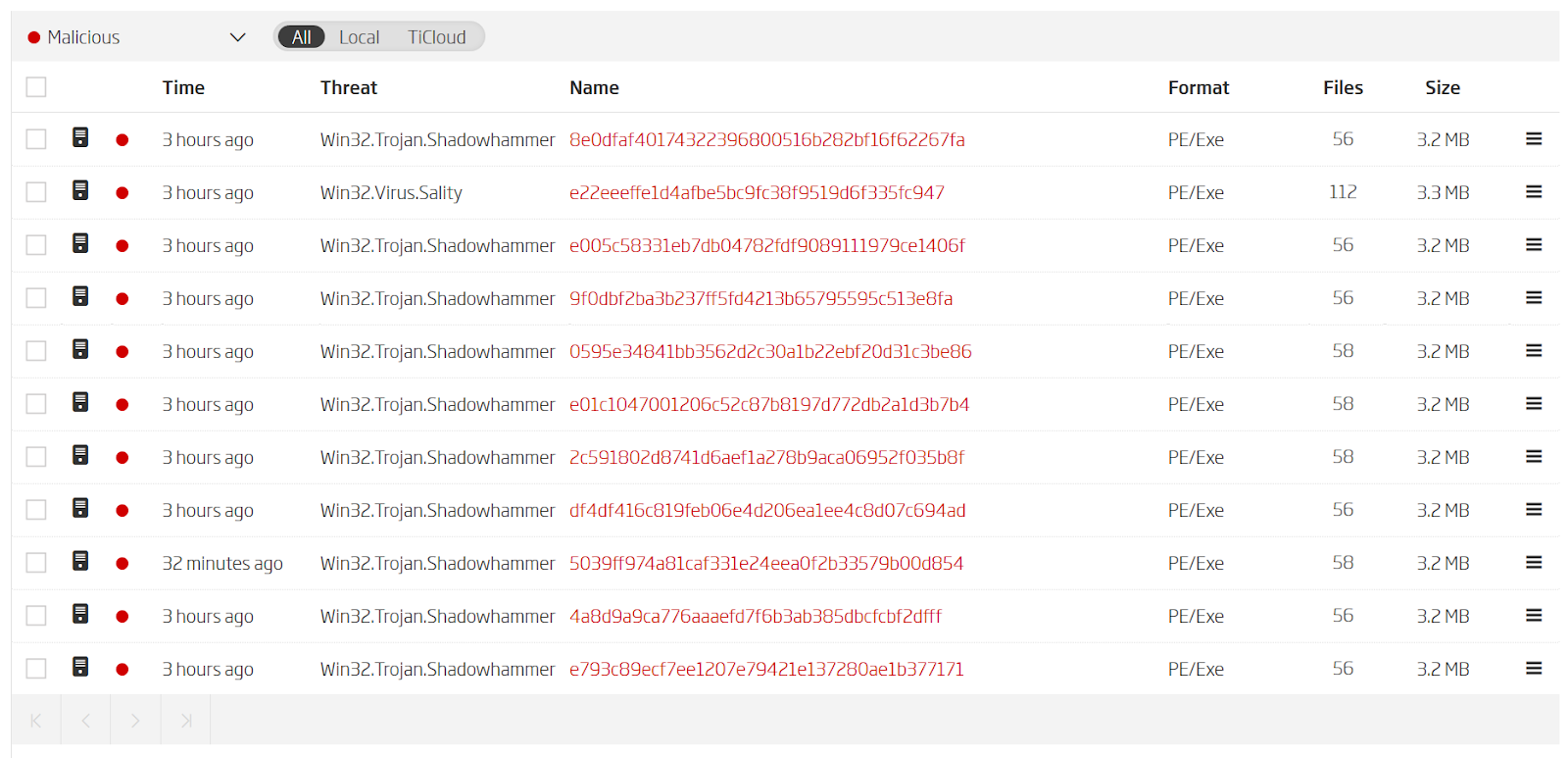Open actions menu for df4df416c819… row
Screen dimensions: 1568x758
tap(1534, 510)
